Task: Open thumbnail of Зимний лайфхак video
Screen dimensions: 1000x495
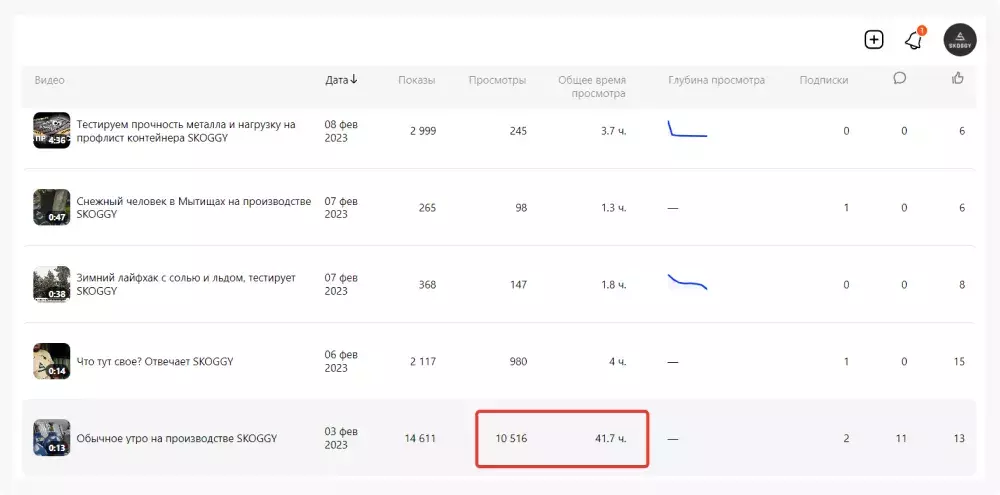Action: 52,284
